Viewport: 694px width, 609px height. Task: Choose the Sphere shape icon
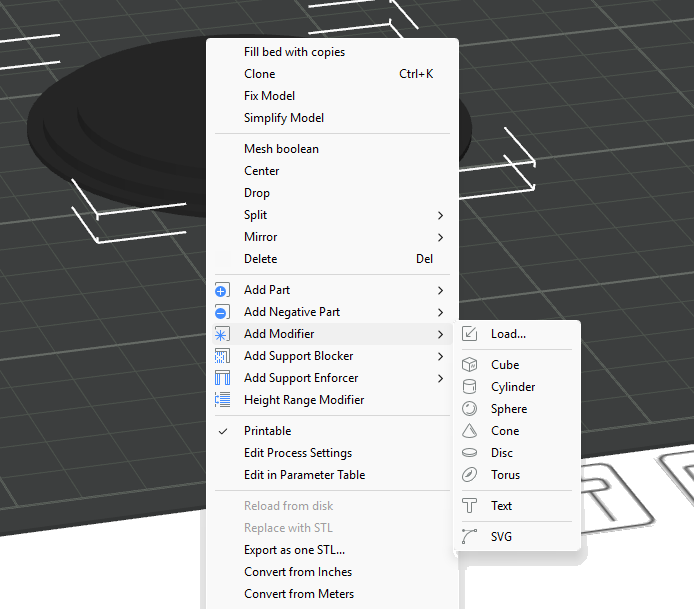point(470,409)
